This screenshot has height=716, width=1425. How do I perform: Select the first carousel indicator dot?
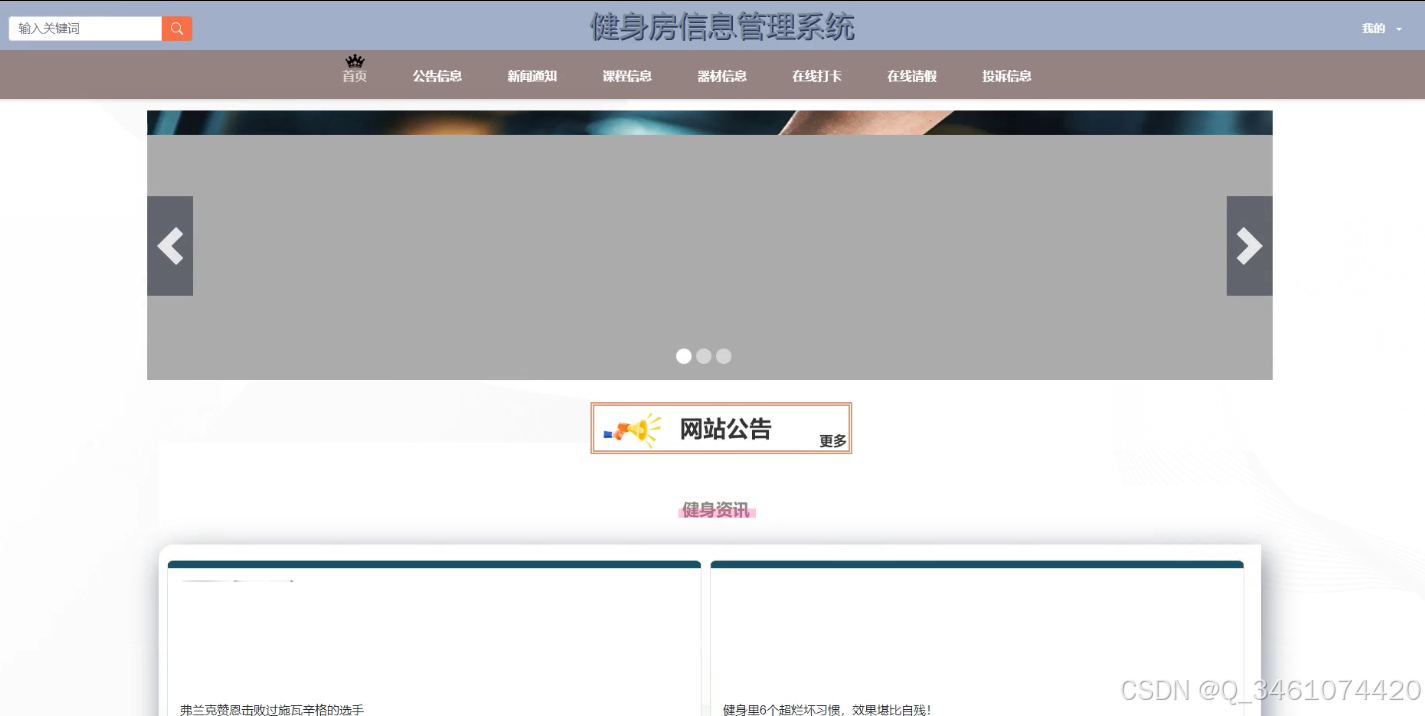click(x=684, y=356)
